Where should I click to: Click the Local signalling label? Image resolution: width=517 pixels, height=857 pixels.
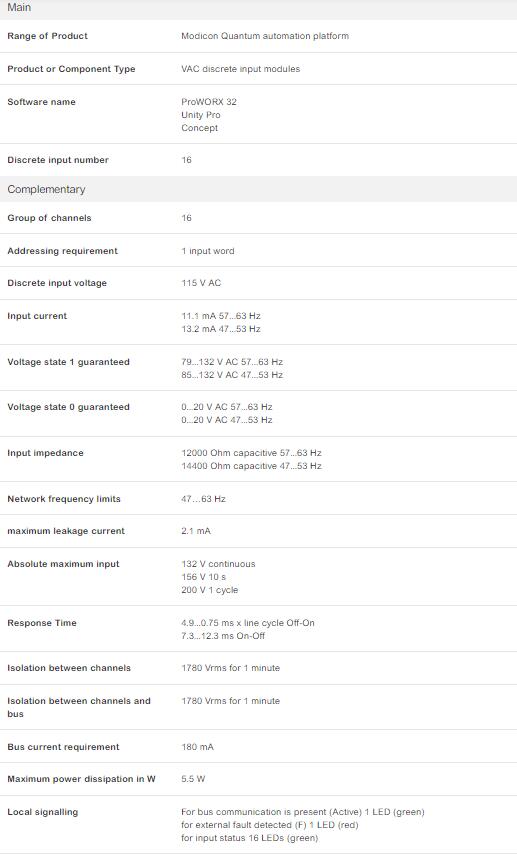43,812
